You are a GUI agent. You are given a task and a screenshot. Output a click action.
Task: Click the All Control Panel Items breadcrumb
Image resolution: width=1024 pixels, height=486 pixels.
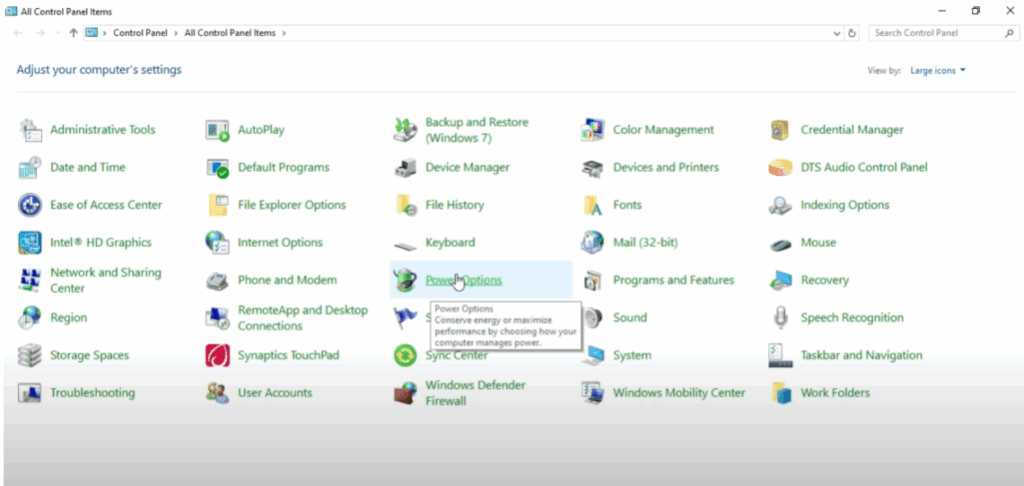230,33
